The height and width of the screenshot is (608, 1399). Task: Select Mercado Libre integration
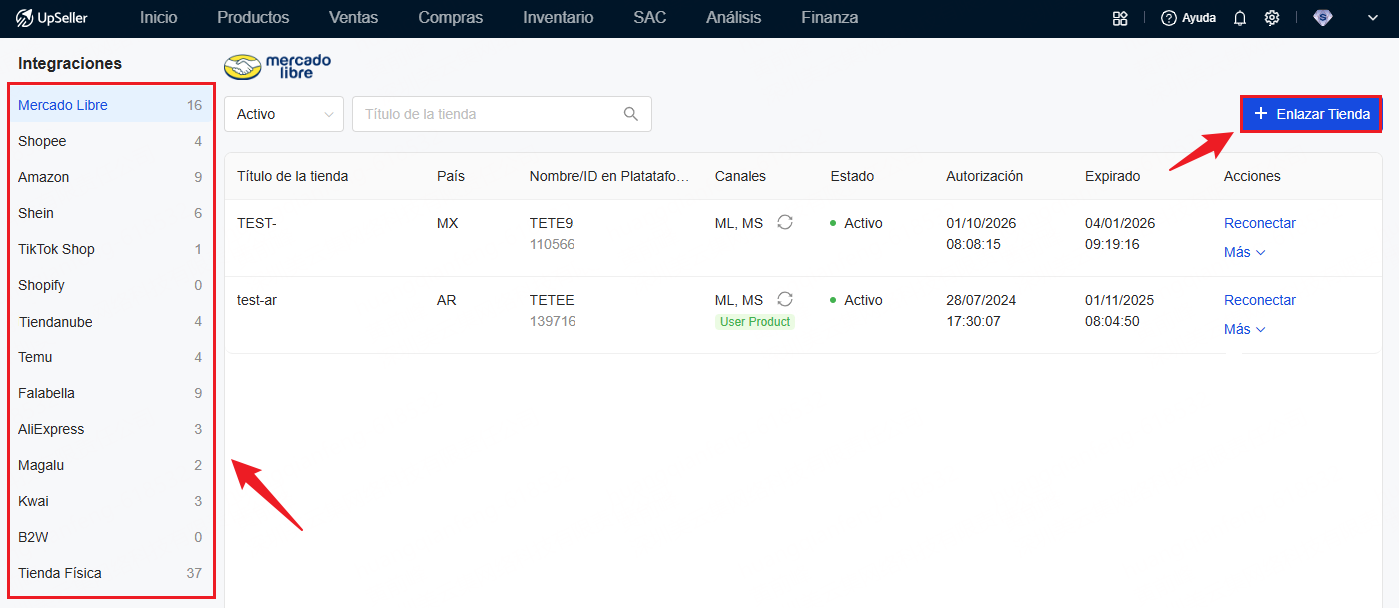110,105
